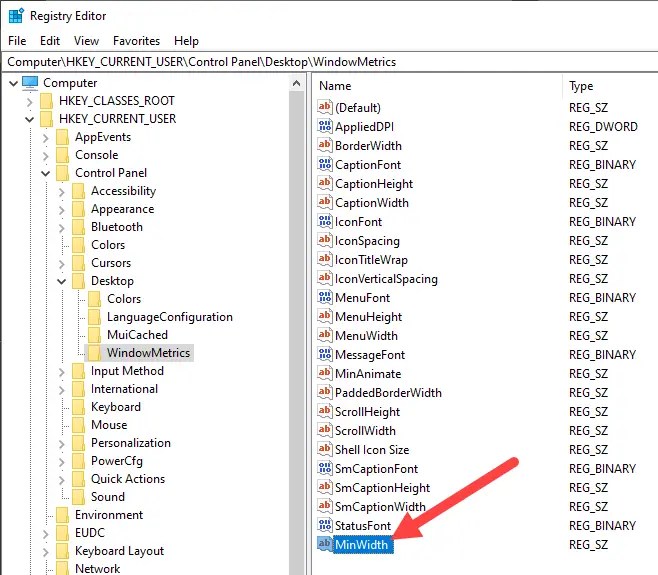Select the Environment key
This screenshot has width=658, height=575.
(109, 515)
